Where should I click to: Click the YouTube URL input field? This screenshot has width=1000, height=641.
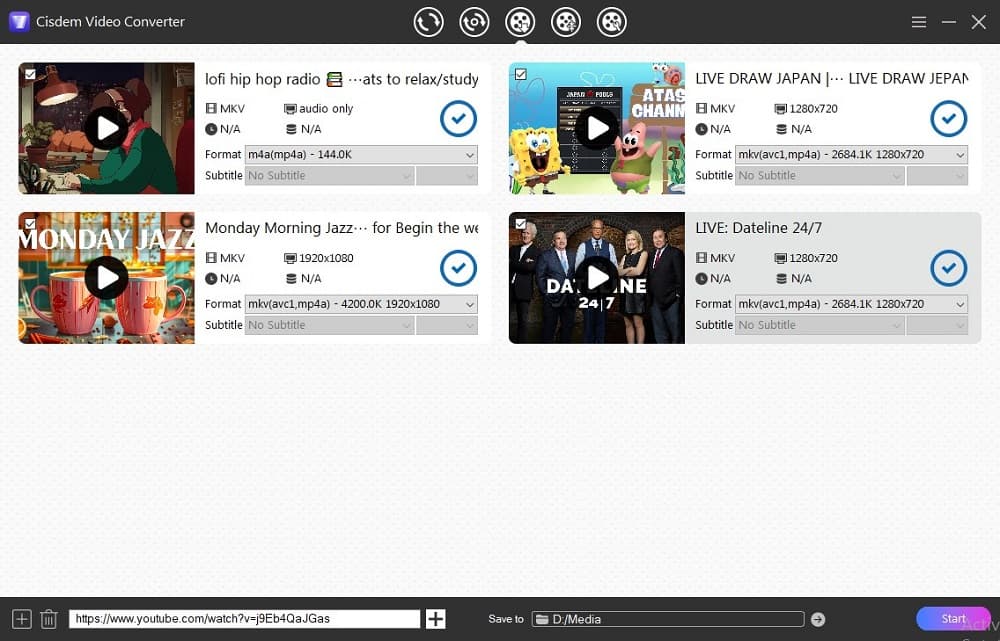[x=244, y=619]
